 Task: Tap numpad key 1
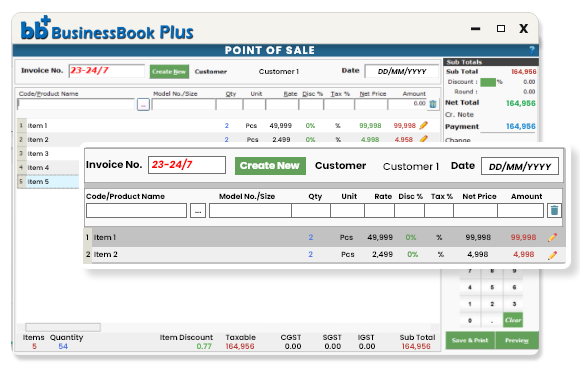470,304
